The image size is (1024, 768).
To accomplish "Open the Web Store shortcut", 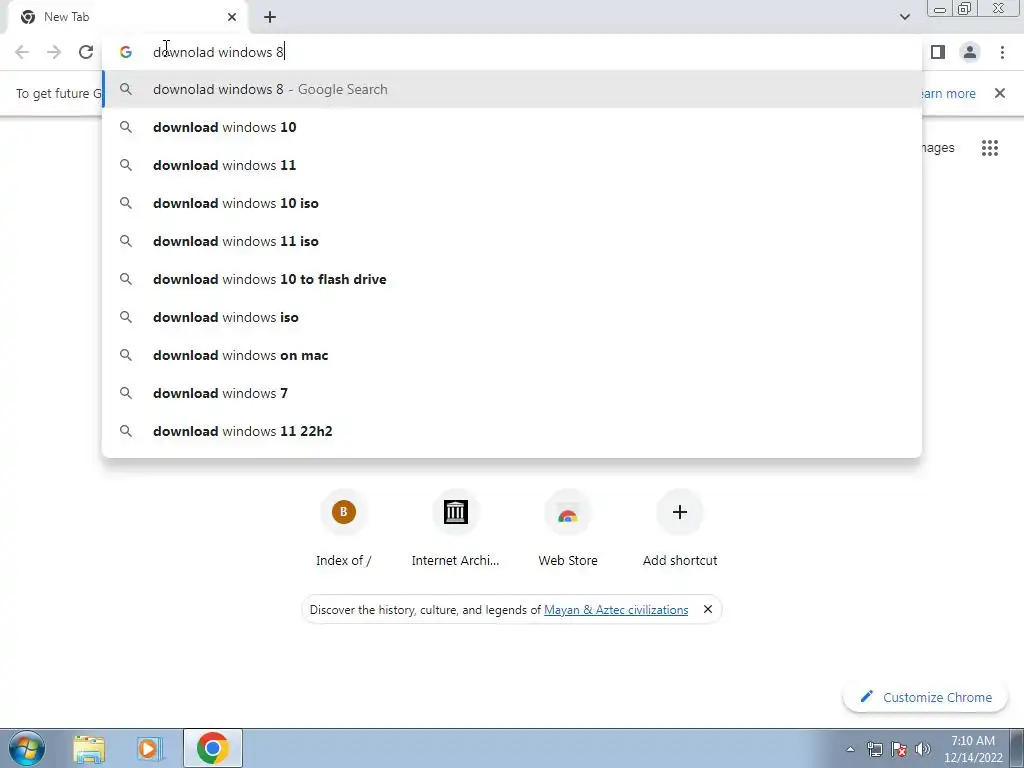I will pos(568,529).
